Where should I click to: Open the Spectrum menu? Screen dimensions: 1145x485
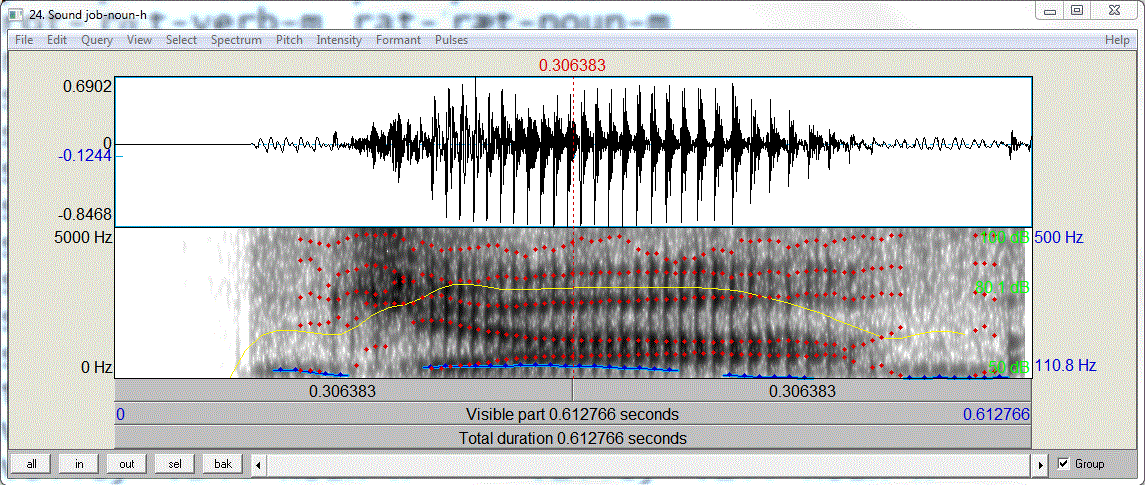pos(236,40)
